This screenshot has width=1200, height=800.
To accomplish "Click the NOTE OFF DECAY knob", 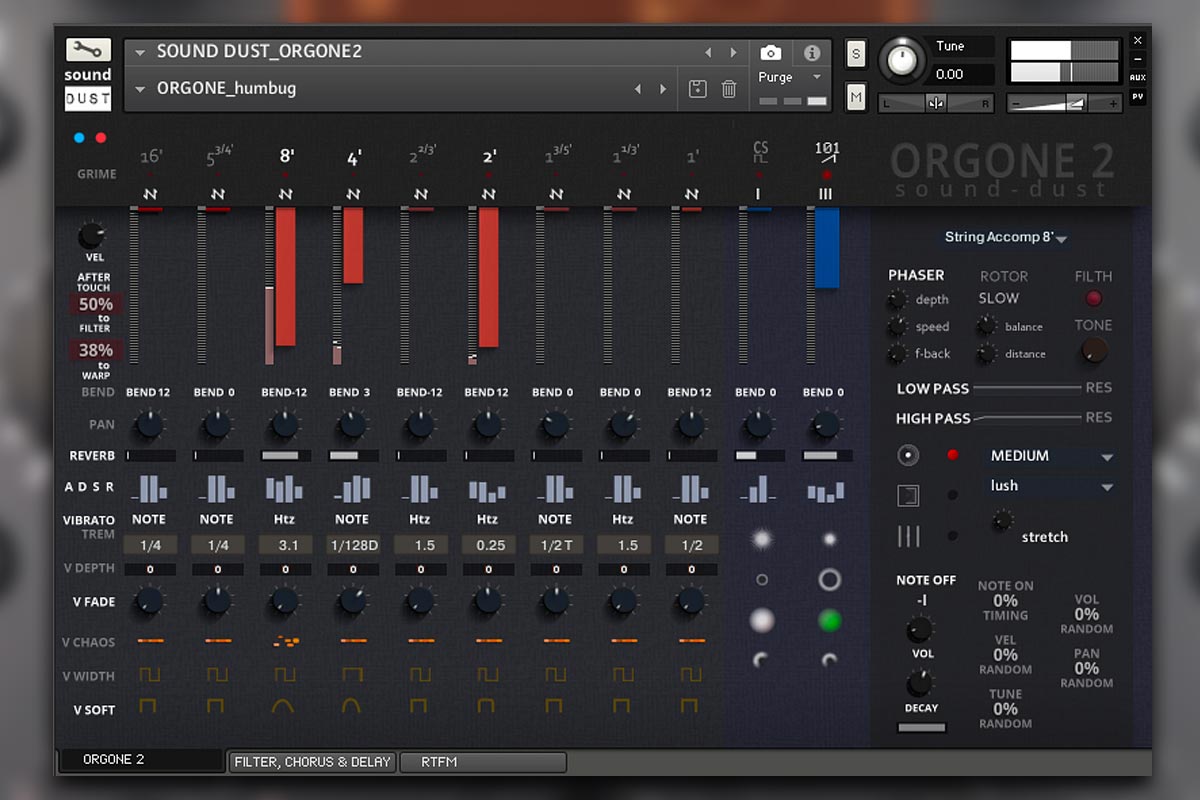I will click(919, 684).
